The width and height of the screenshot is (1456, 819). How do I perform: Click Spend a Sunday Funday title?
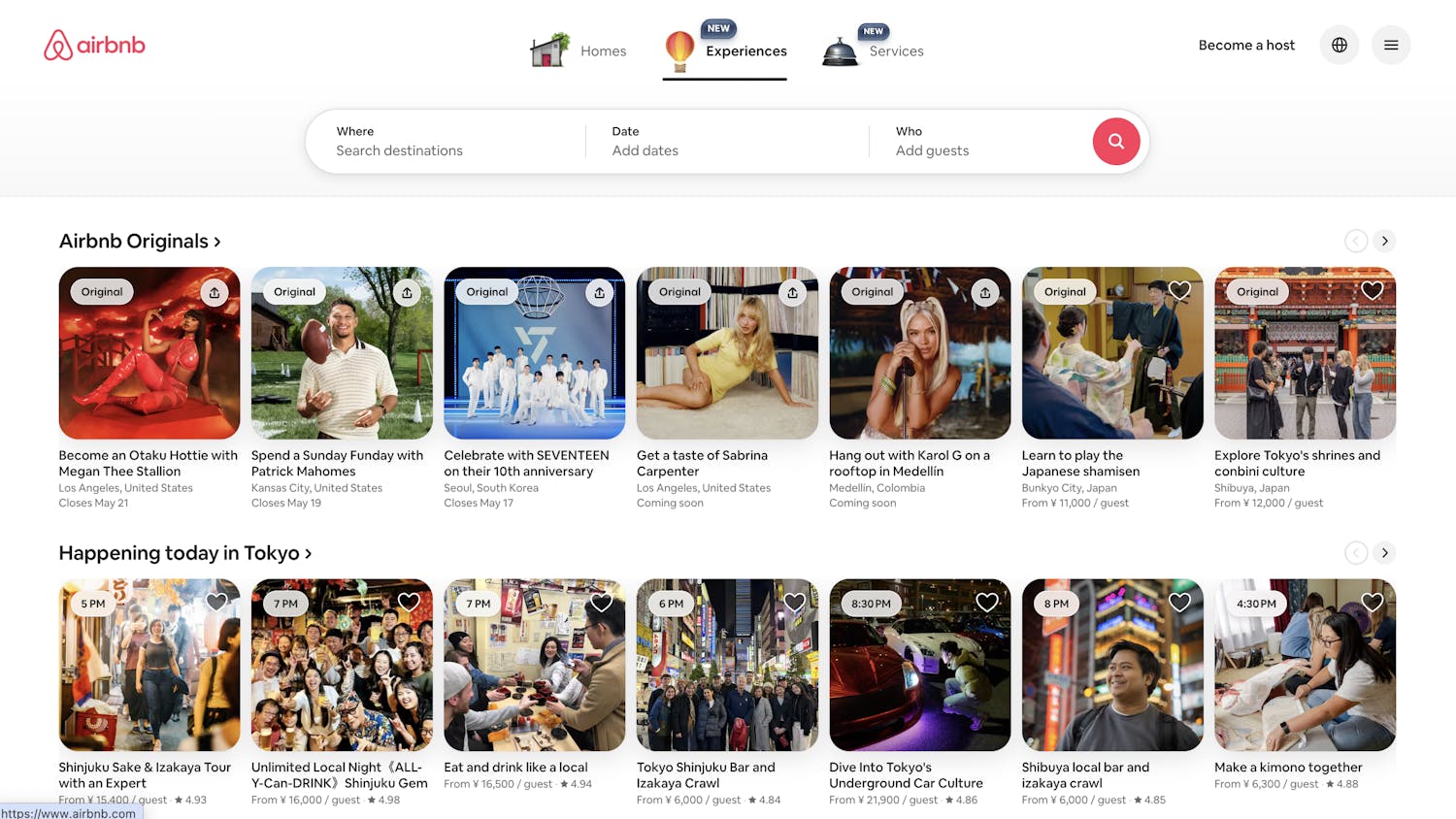coord(337,463)
